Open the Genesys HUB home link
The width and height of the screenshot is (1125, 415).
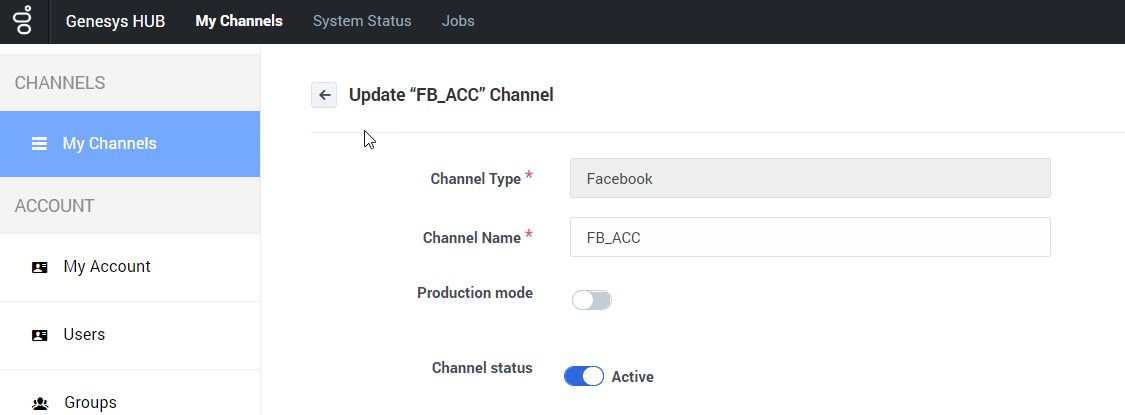coord(116,21)
